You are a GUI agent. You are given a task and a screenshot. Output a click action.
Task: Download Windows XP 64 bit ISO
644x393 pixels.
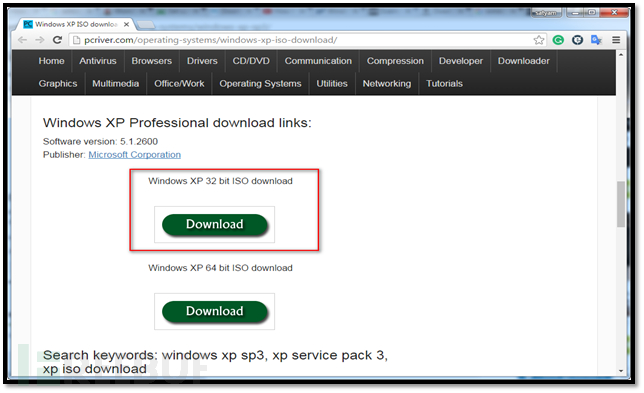214,311
